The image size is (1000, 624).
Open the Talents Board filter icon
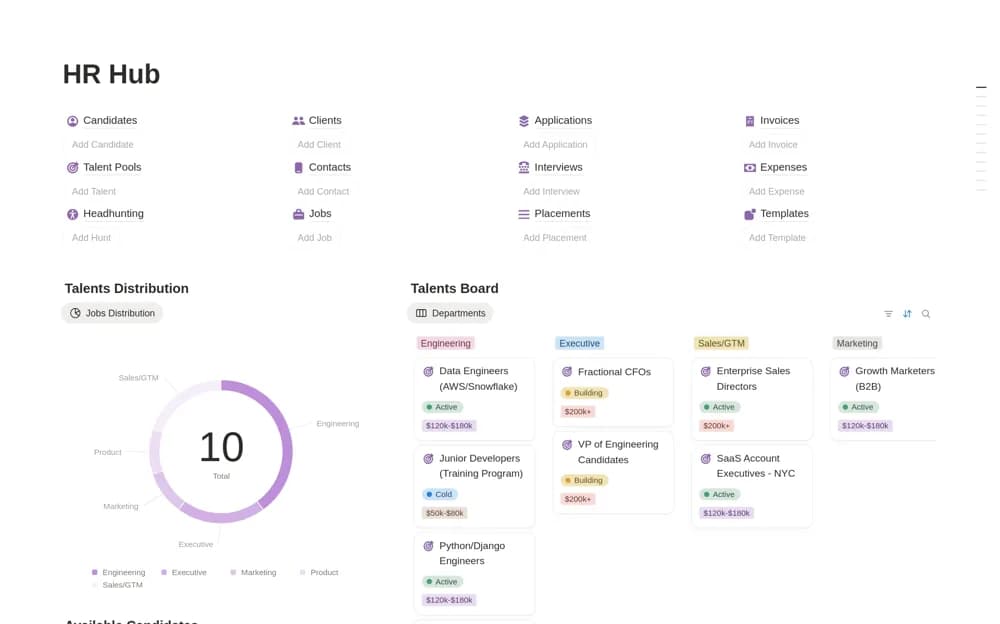tap(888, 313)
